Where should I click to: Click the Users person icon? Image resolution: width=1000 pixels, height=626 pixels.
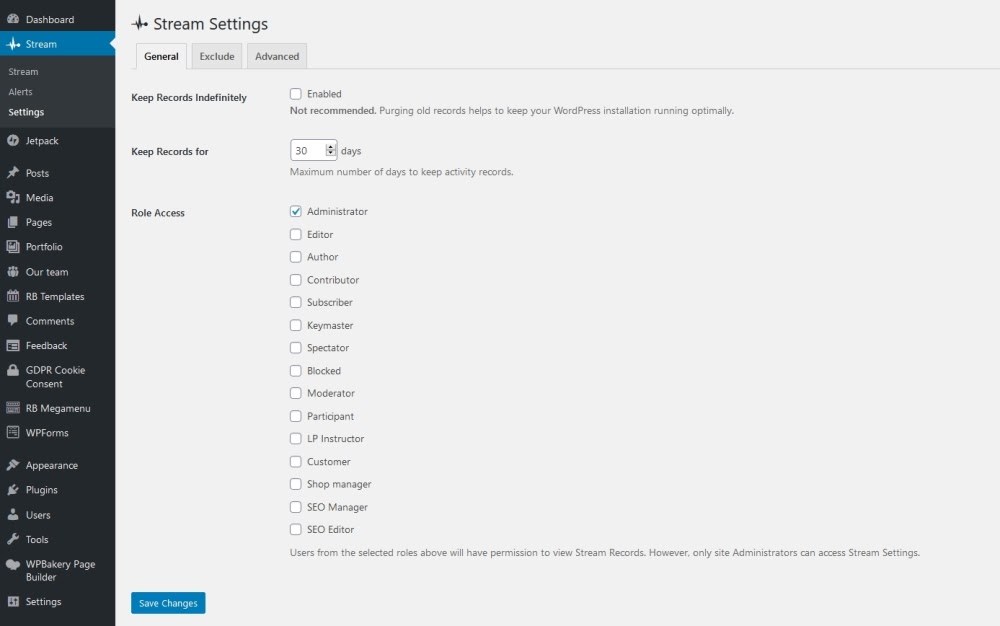13,514
